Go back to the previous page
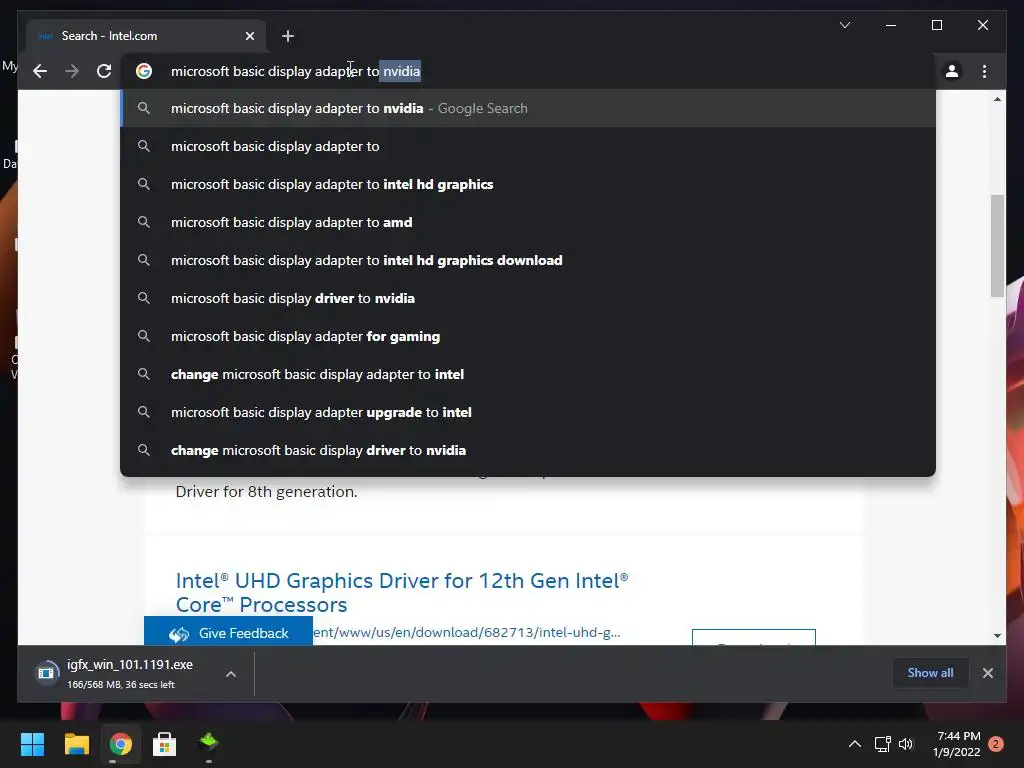Screen dimensions: 1024x768 coord(40,71)
